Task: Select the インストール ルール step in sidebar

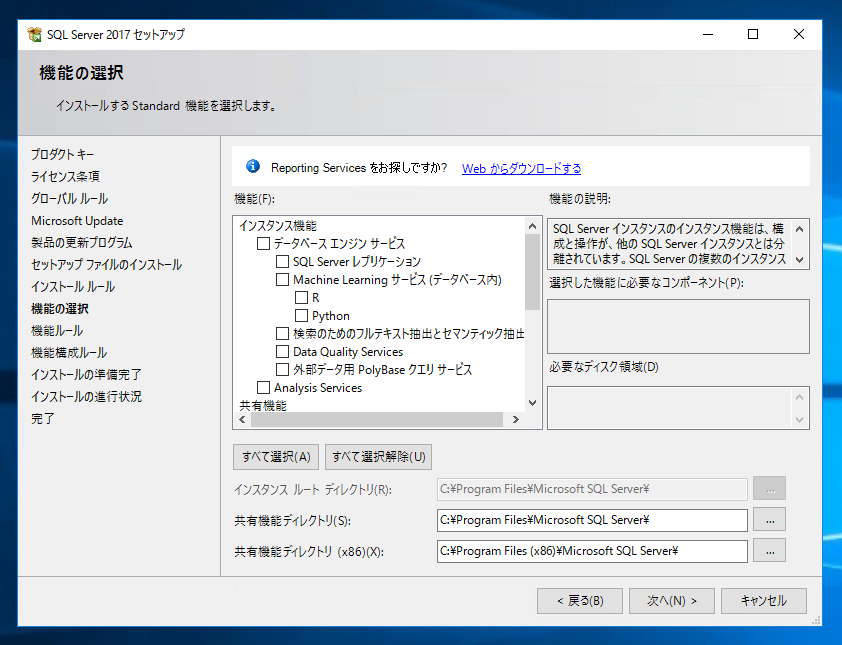Action: [x=73, y=287]
